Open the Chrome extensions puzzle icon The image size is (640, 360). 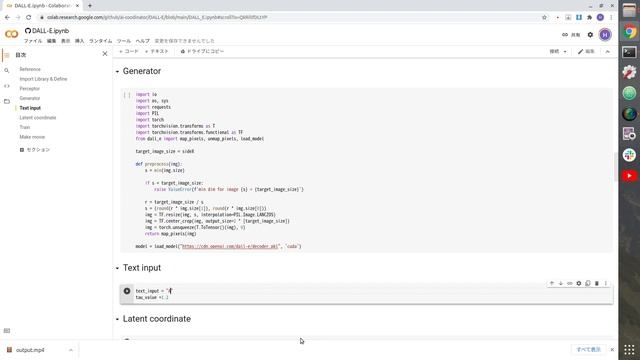click(x=589, y=17)
